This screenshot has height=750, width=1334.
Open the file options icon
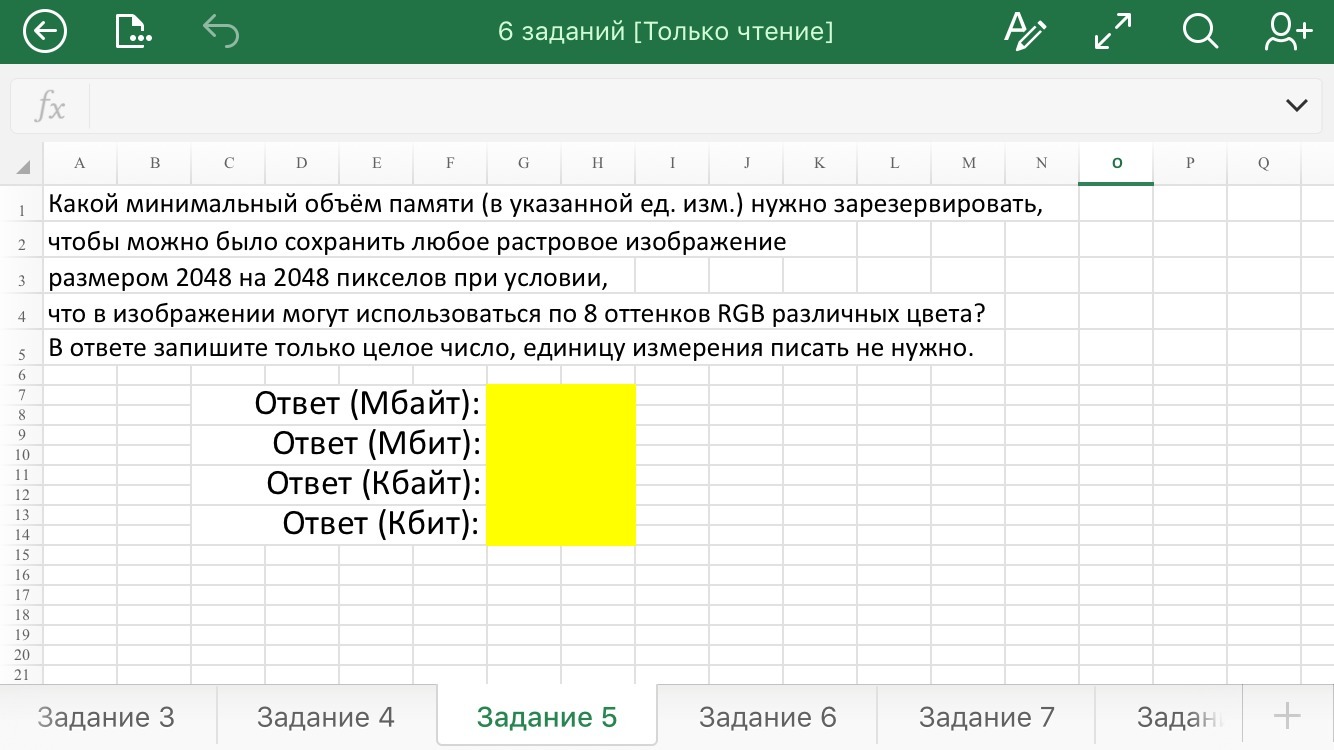pyautogui.click(x=132, y=32)
